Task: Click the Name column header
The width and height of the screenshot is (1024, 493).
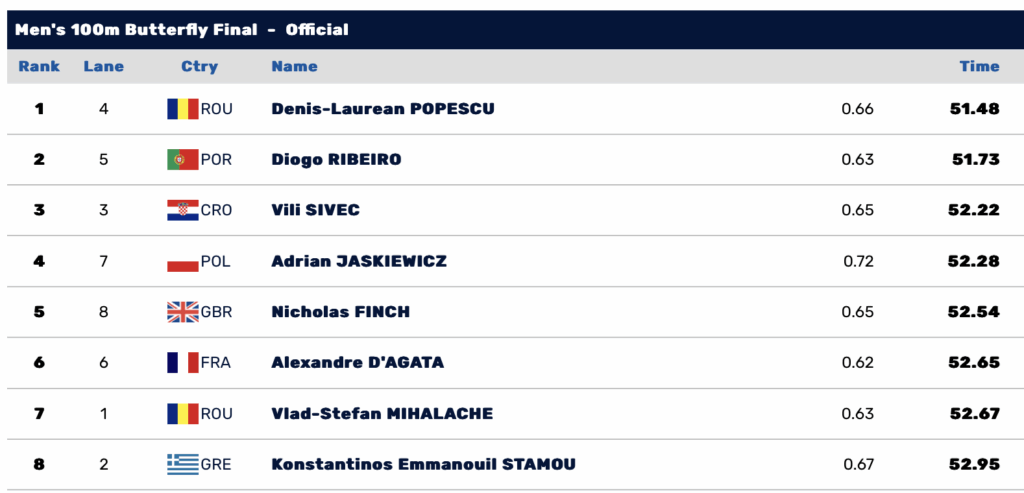Action: tap(294, 67)
